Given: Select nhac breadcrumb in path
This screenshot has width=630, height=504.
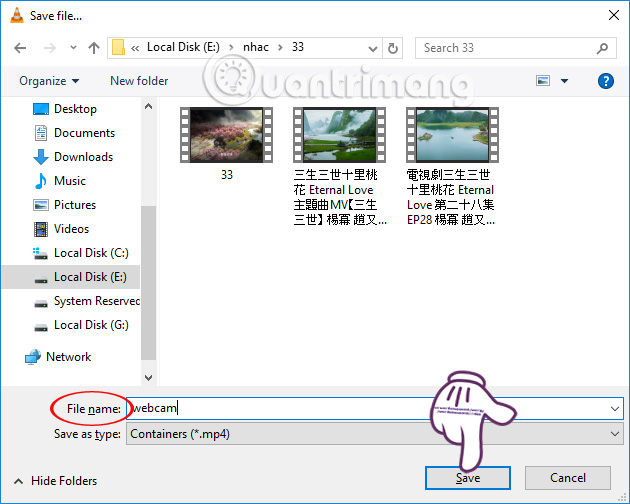Looking at the screenshot, I should [256, 47].
